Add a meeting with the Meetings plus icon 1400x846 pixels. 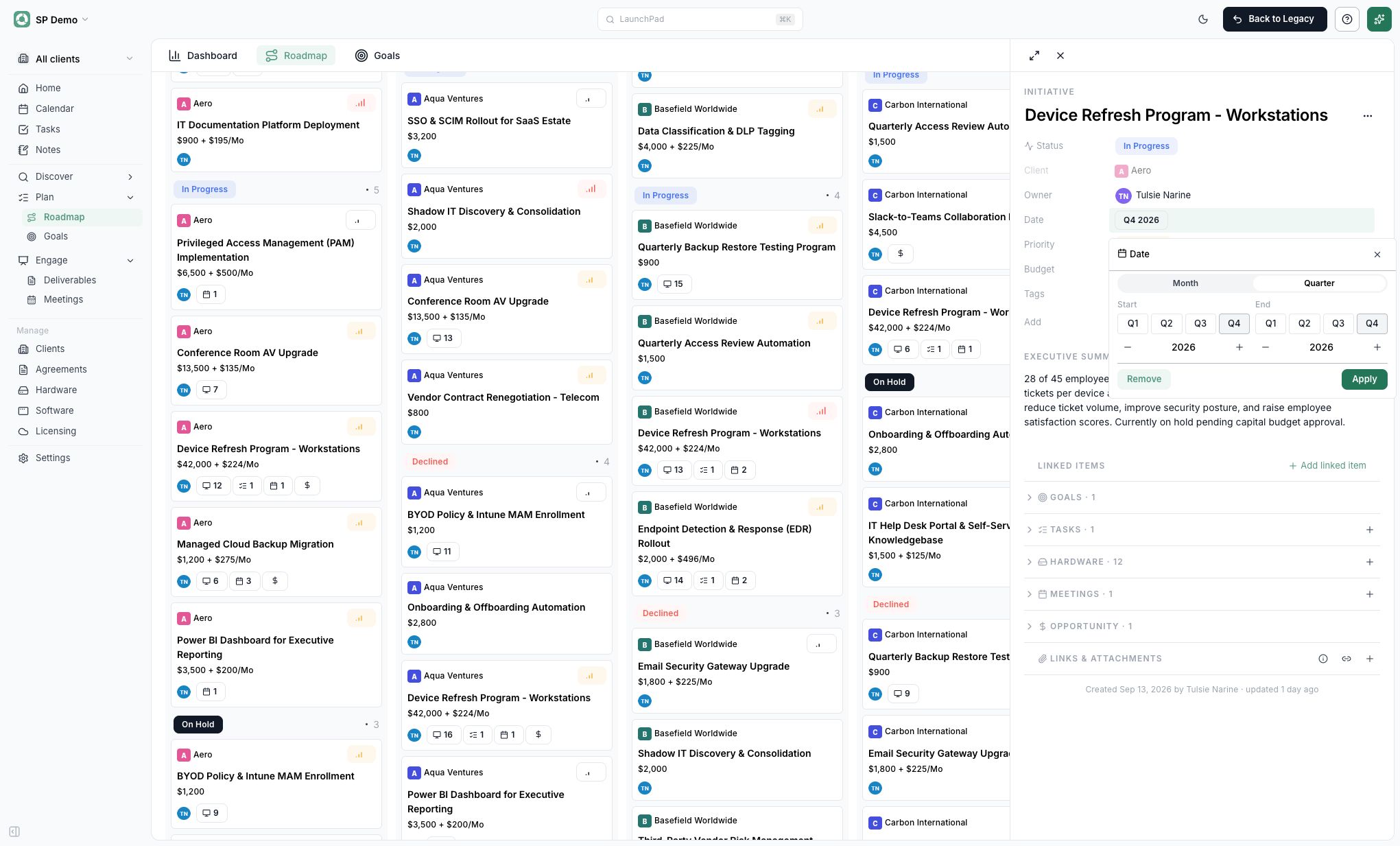click(1370, 594)
